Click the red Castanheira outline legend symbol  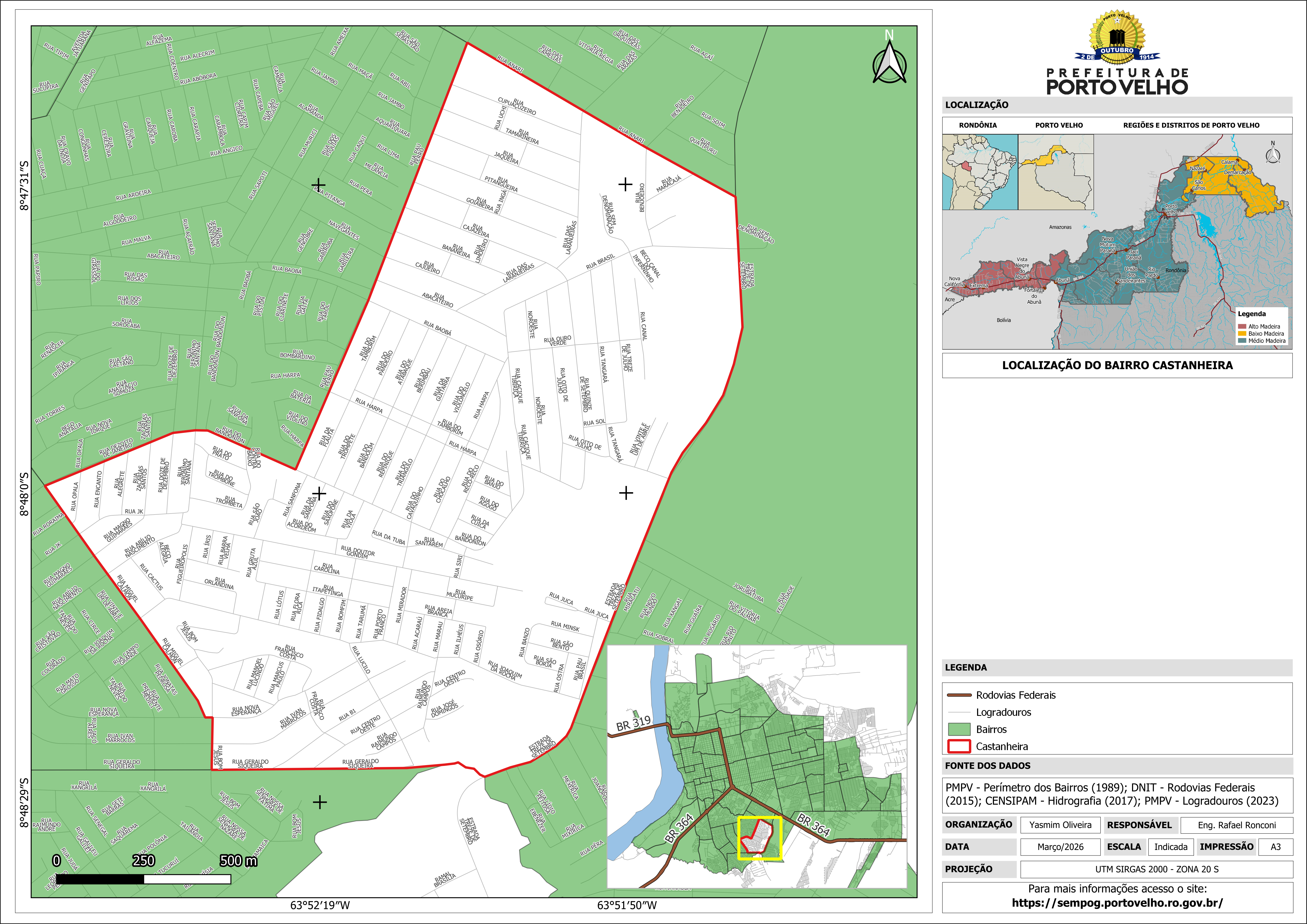click(x=959, y=746)
